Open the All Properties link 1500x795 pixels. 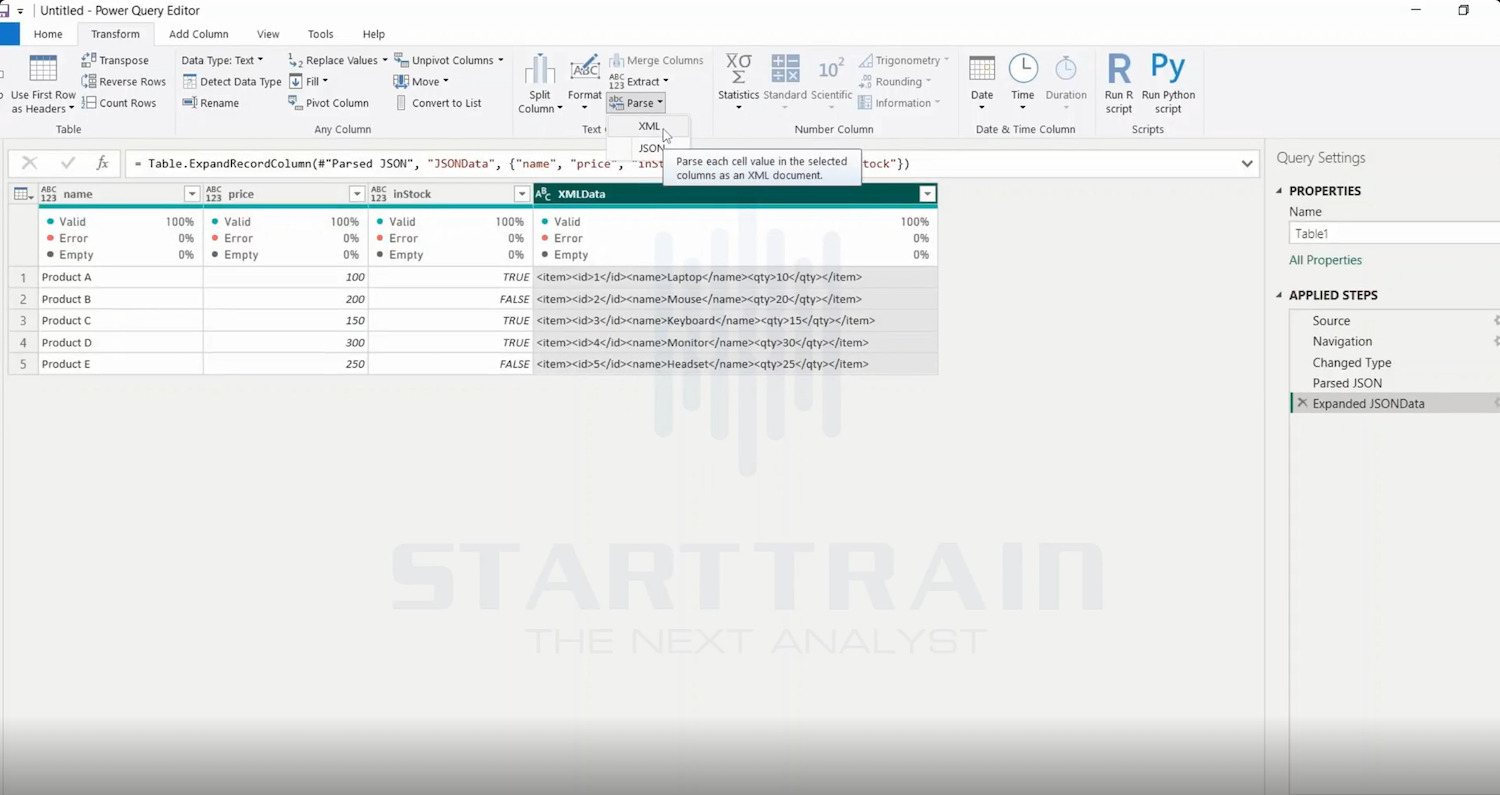click(x=1325, y=260)
